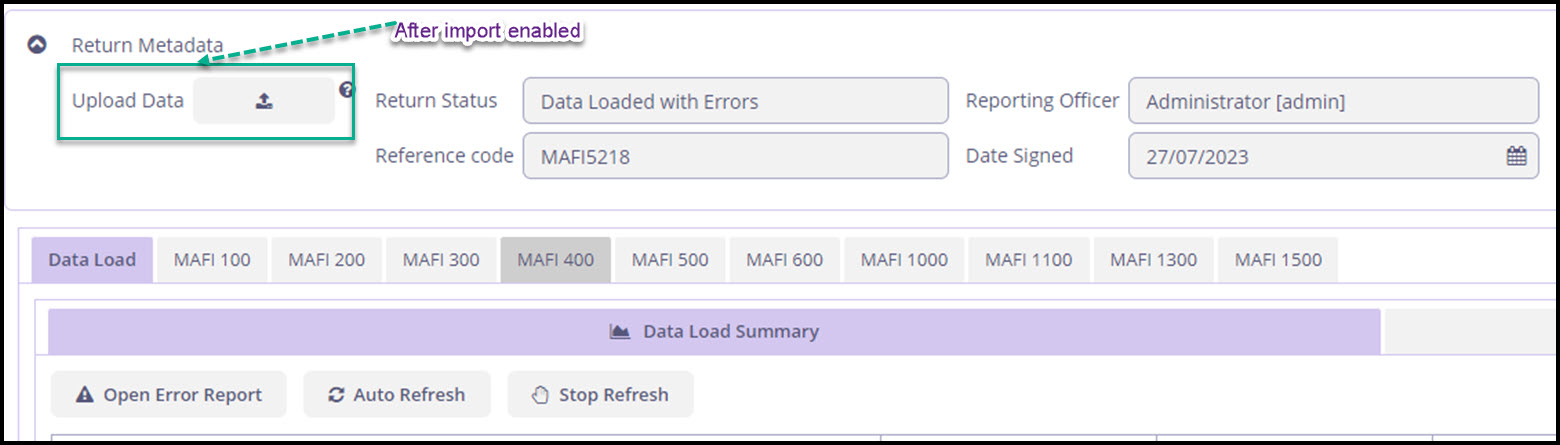Viewport: 1560px width, 445px height.
Task: Go to the MAFI 300 tab
Action: point(441,260)
